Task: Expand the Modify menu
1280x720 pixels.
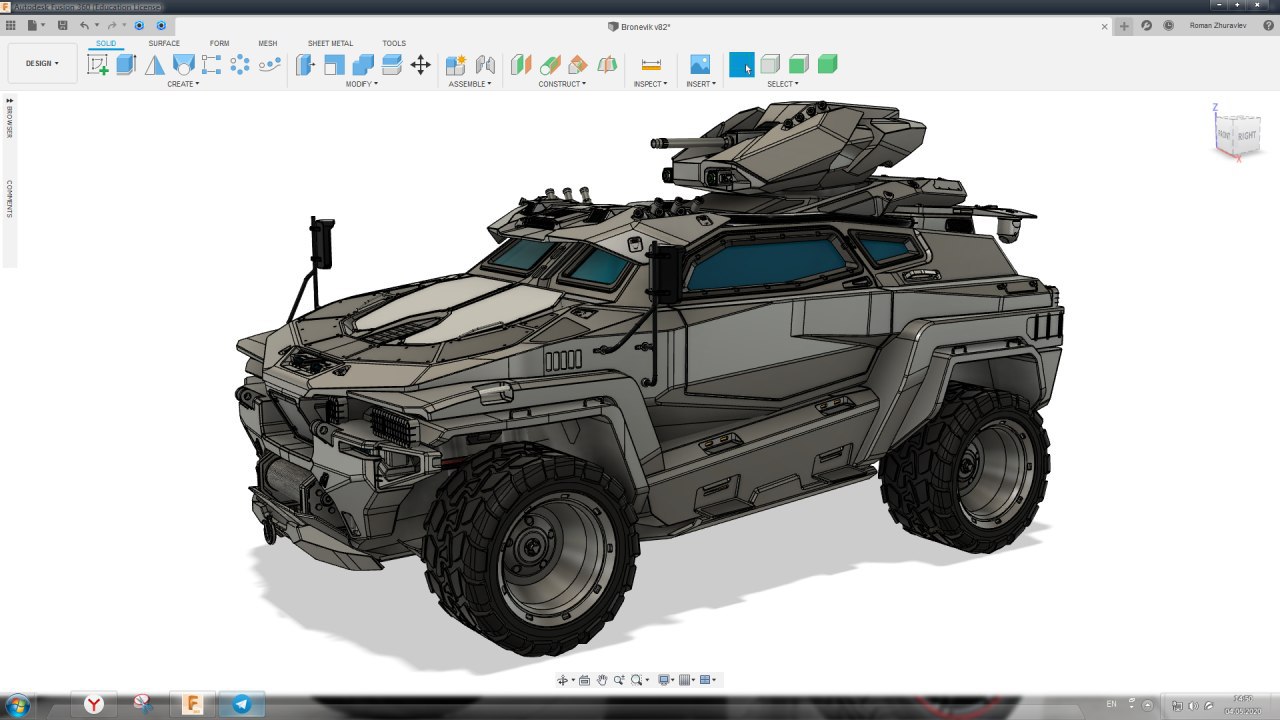Action: pyautogui.click(x=362, y=84)
